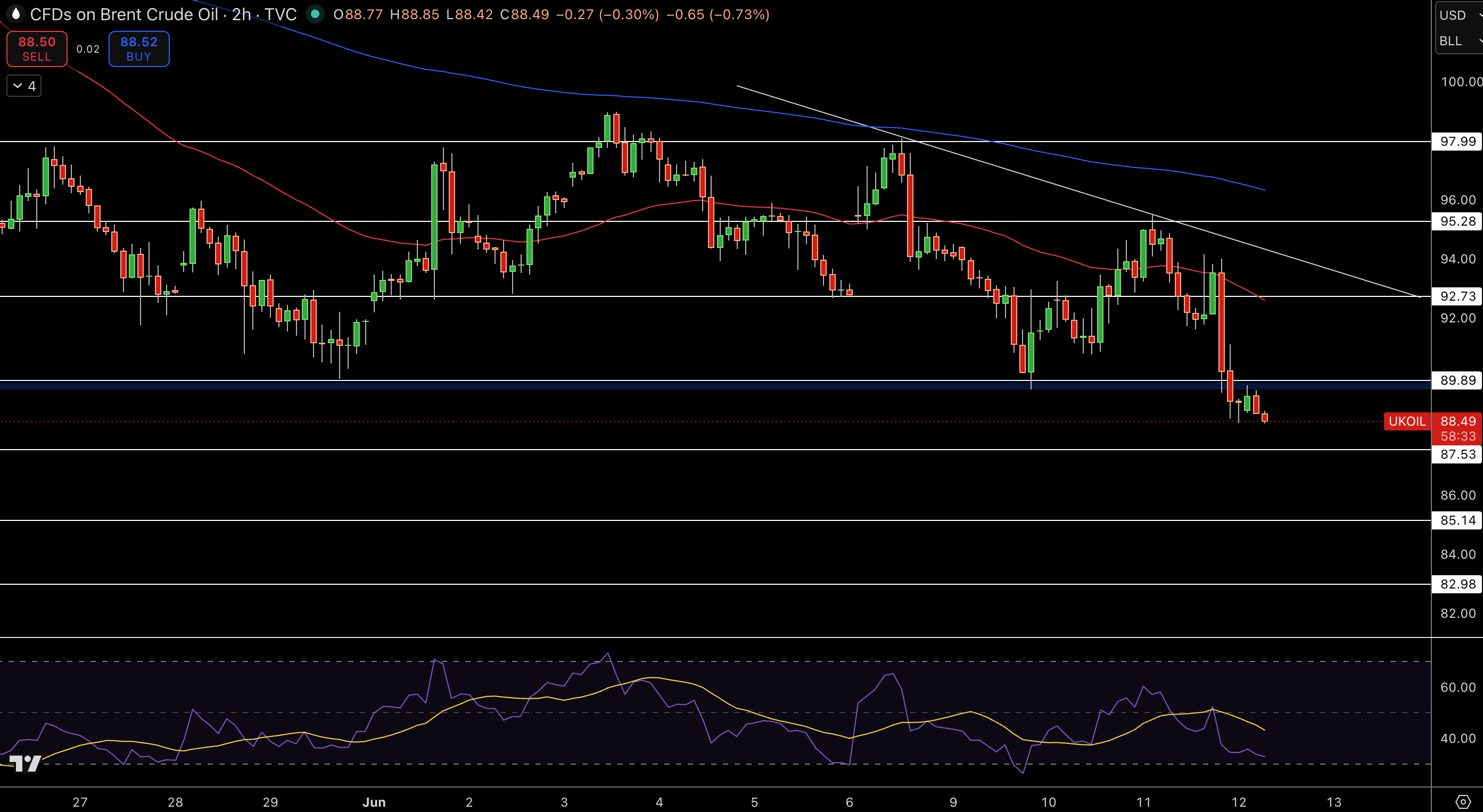Click the RSI 60.00 scale label
1483x812 pixels.
1457,687
